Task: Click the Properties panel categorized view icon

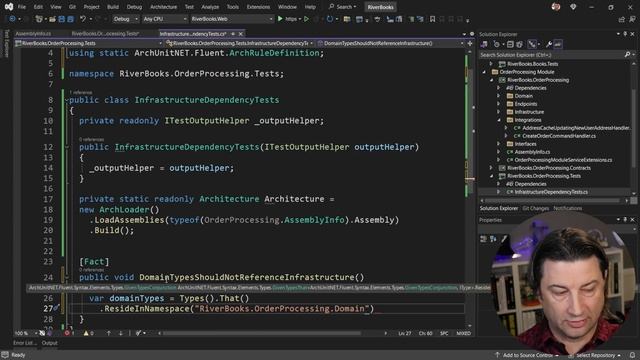Action: (x=484, y=239)
